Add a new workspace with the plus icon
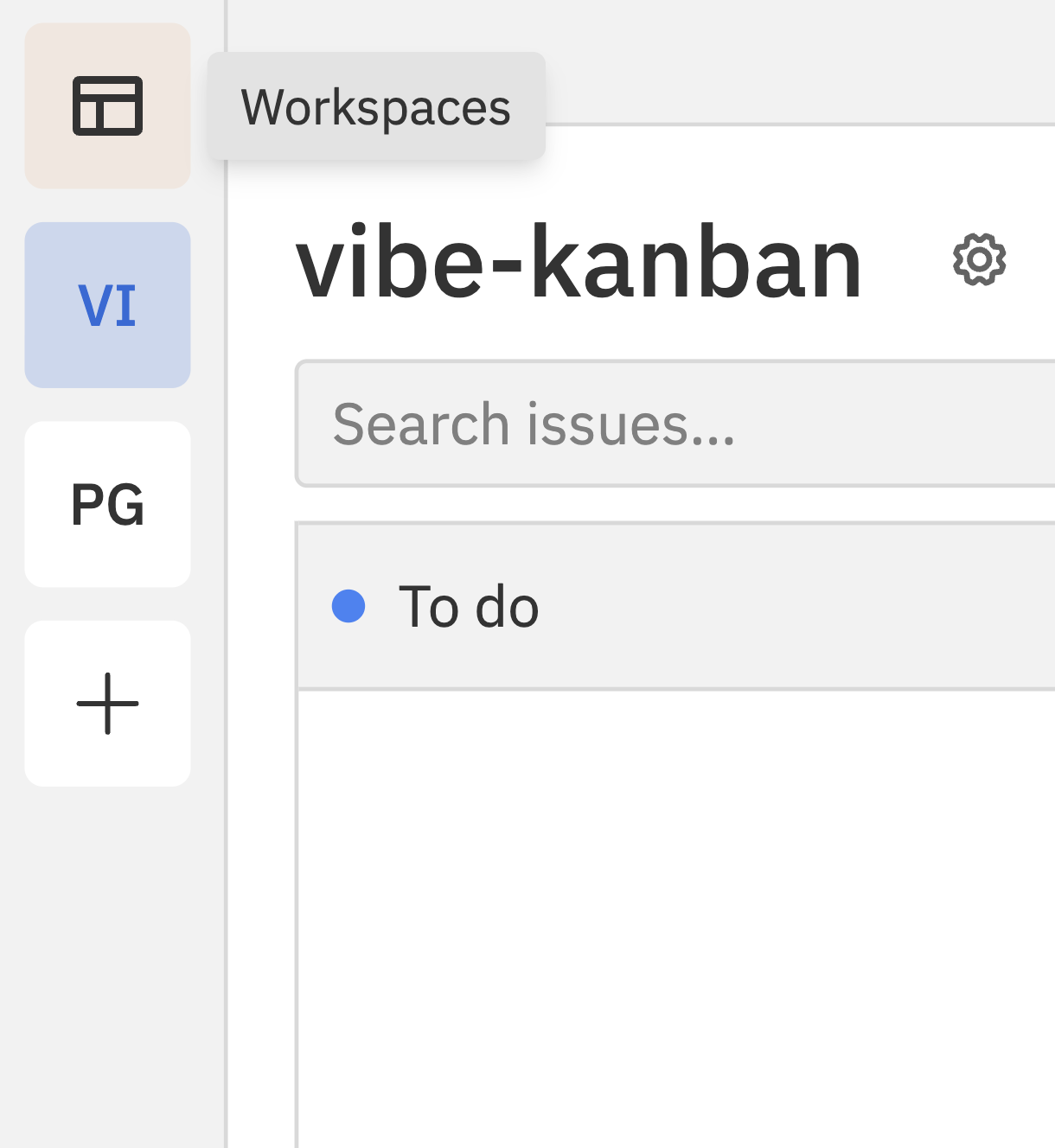Image resolution: width=1055 pixels, height=1148 pixels. pos(106,703)
